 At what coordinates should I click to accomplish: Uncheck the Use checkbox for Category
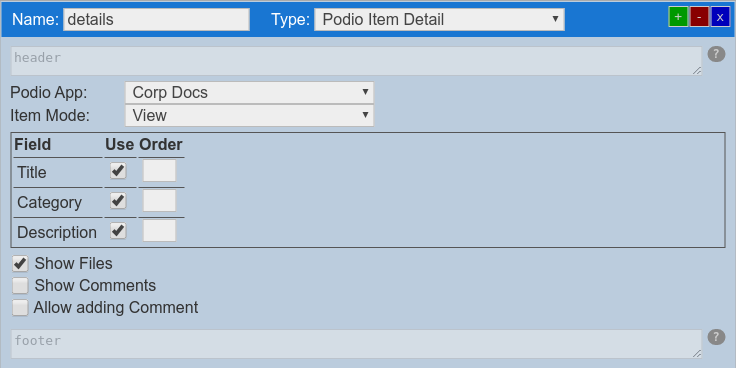(118, 201)
